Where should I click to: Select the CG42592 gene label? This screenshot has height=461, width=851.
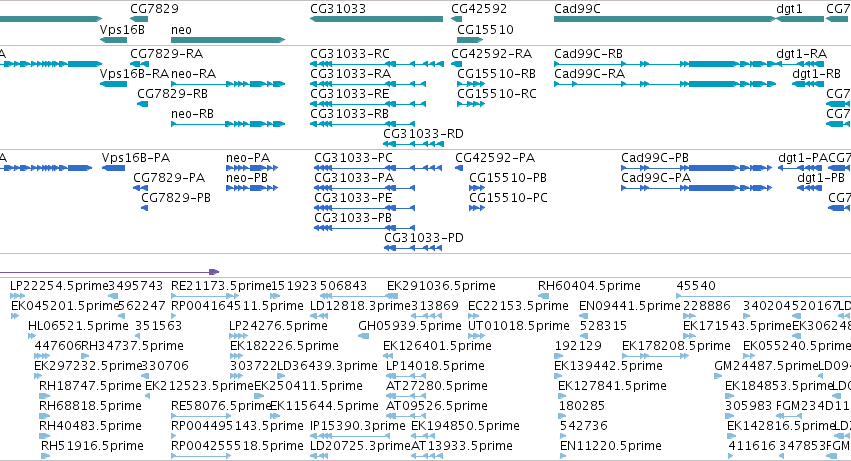point(479,9)
